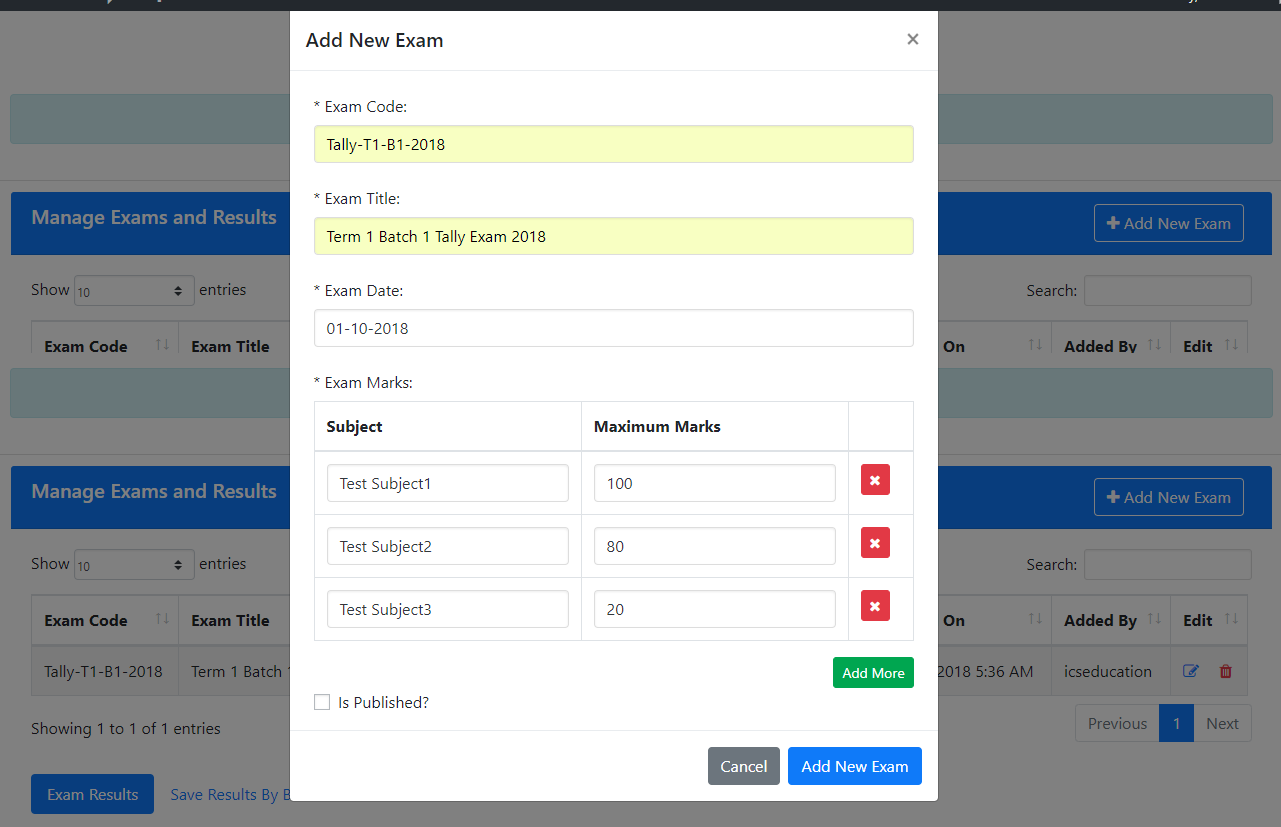The width and height of the screenshot is (1281, 827).
Task: Focus the Exam Date field
Action: click(x=614, y=328)
